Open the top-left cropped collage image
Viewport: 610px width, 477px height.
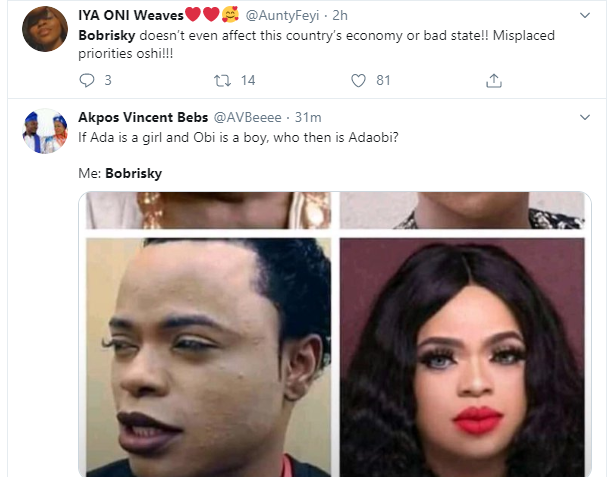(x=206, y=210)
